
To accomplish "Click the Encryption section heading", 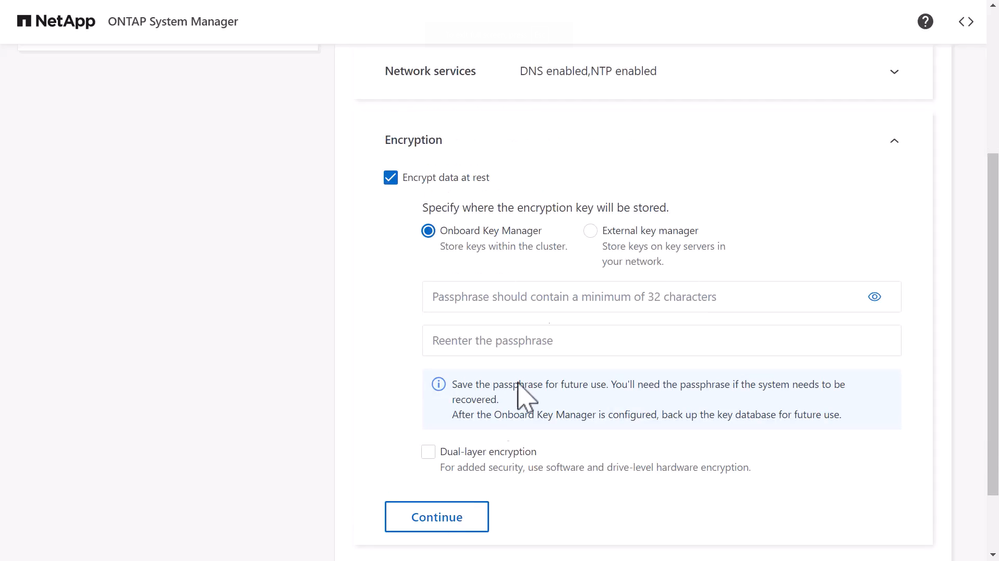I will pos(413,140).
